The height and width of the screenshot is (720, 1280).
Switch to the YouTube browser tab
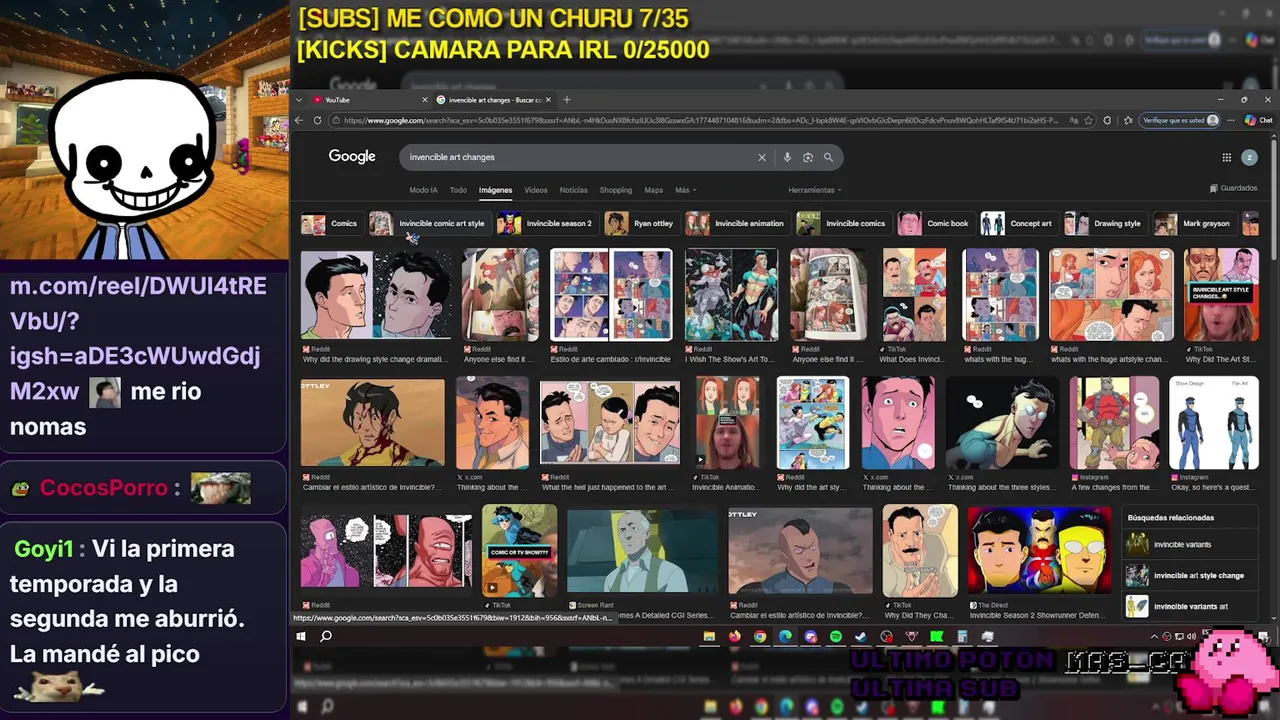(x=370, y=100)
